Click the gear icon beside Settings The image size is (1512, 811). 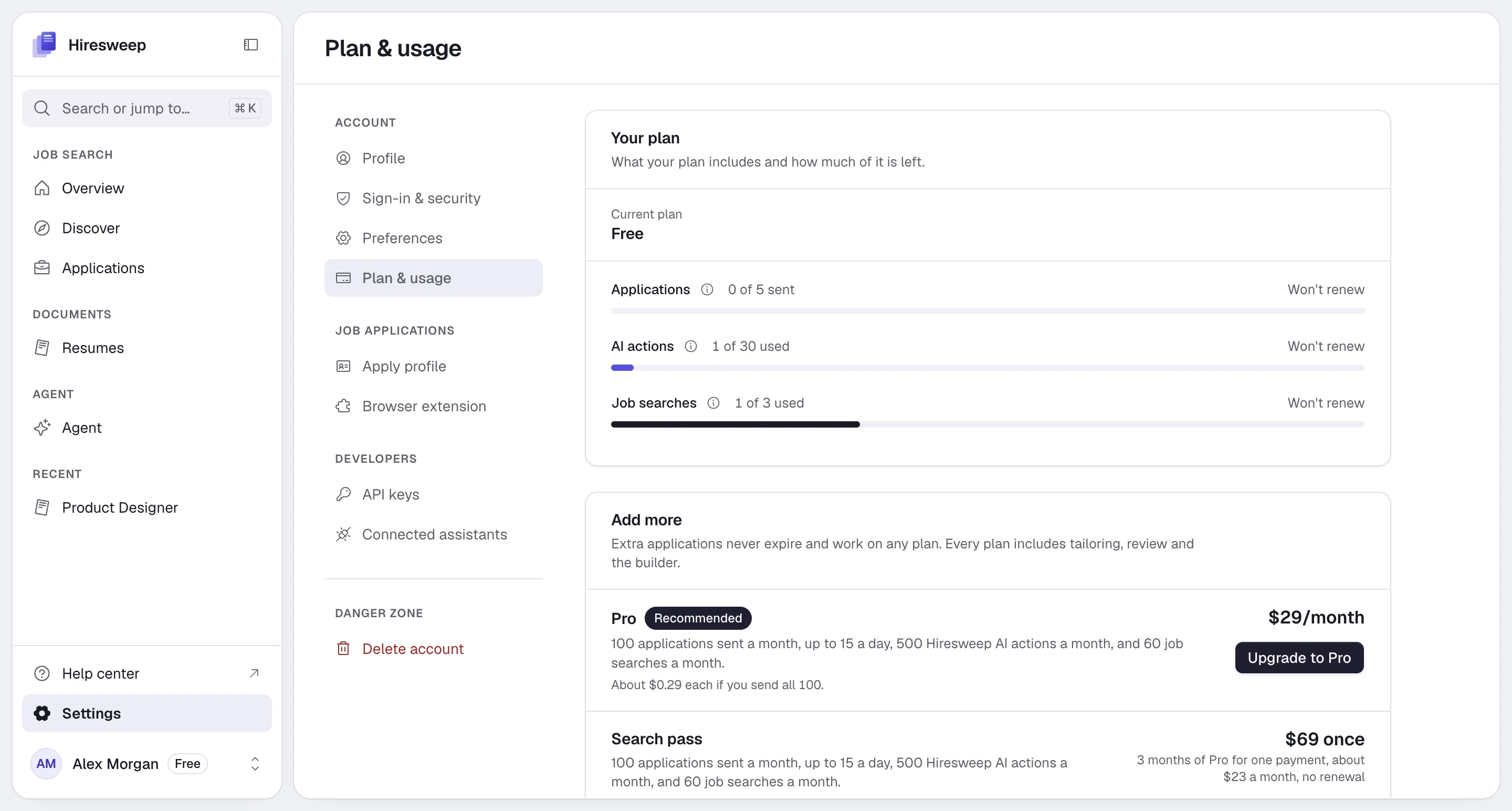pyautogui.click(x=41, y=713)
